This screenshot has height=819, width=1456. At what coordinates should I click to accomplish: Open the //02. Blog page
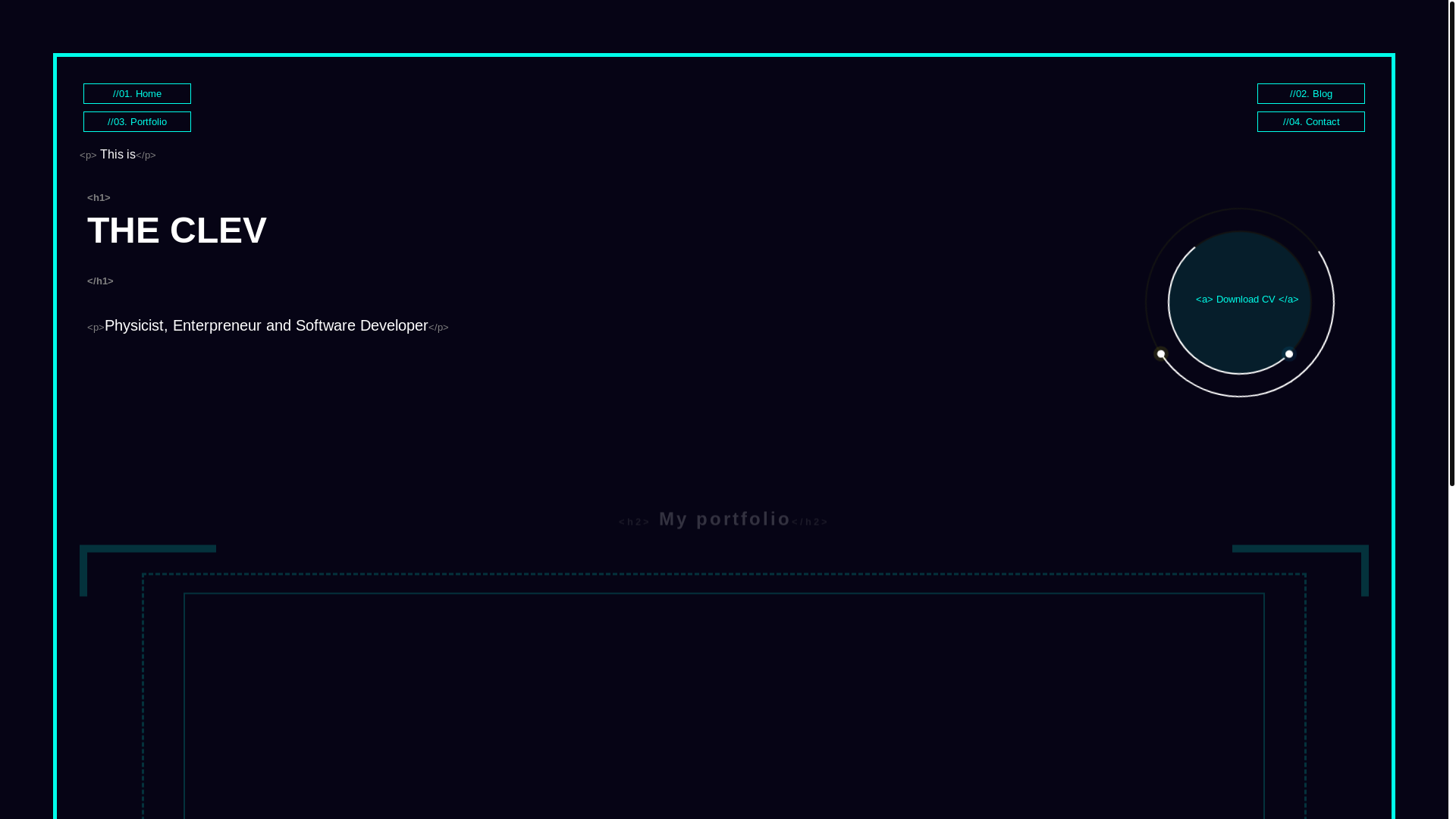[1310, 93]
